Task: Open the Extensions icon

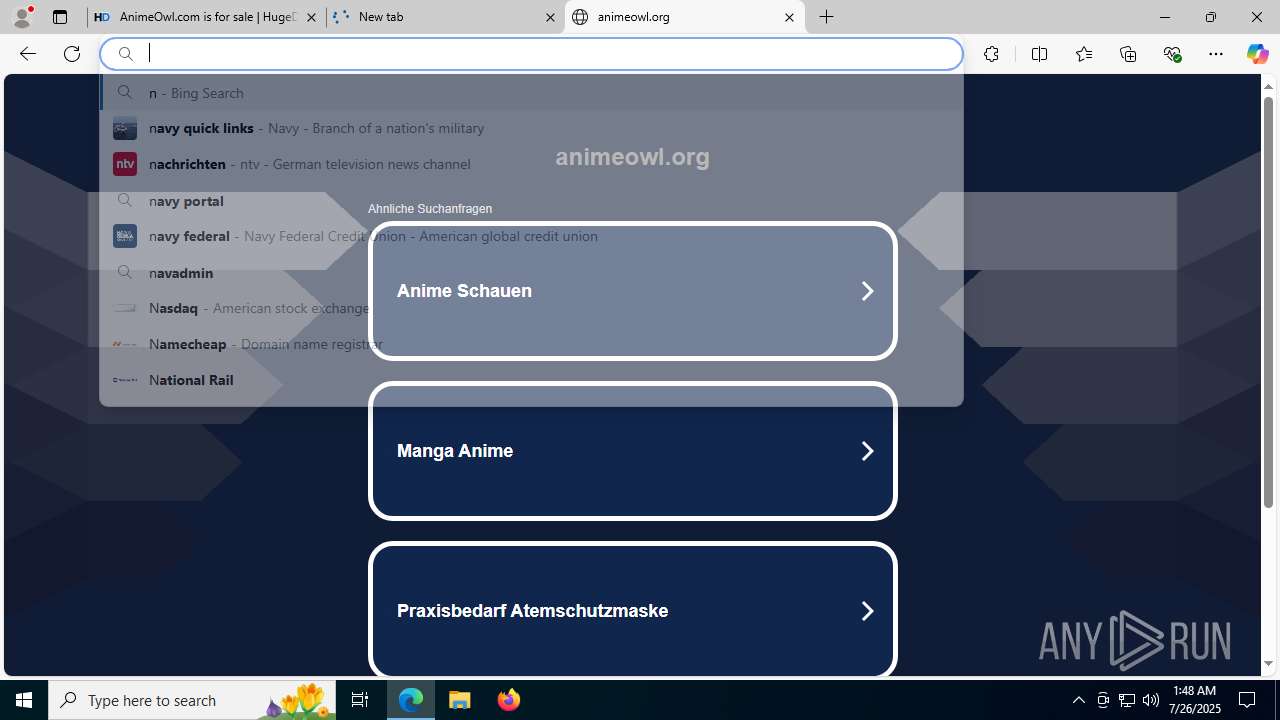Action: pyautogui.click(x=991, y=54)
